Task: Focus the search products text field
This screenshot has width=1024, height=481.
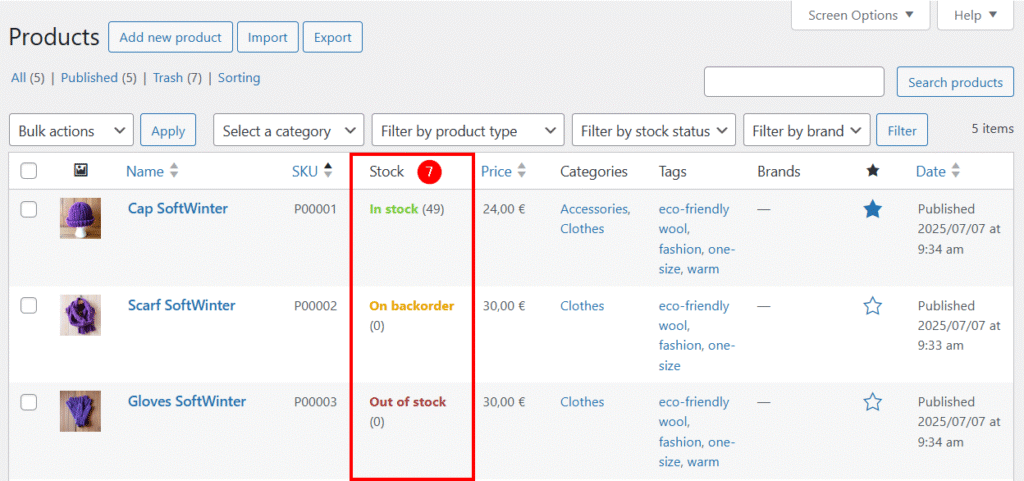Action: pos(794,82)
